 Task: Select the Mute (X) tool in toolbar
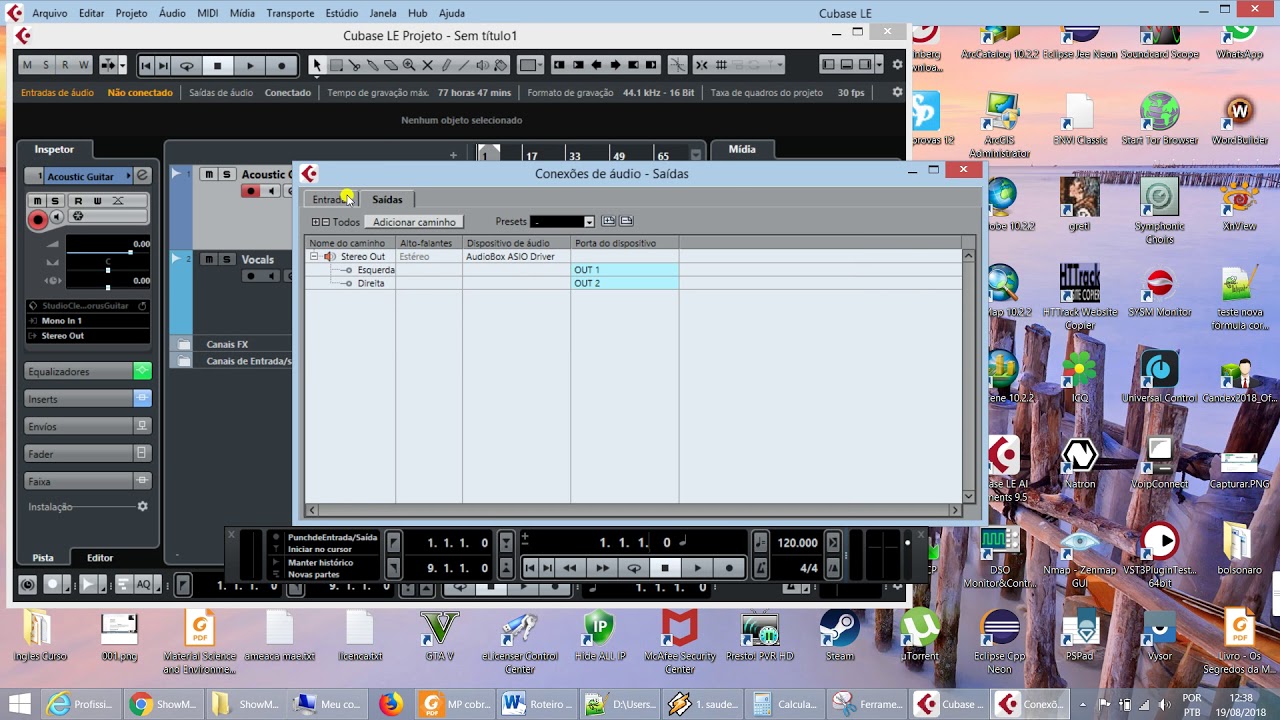(427, 66)
